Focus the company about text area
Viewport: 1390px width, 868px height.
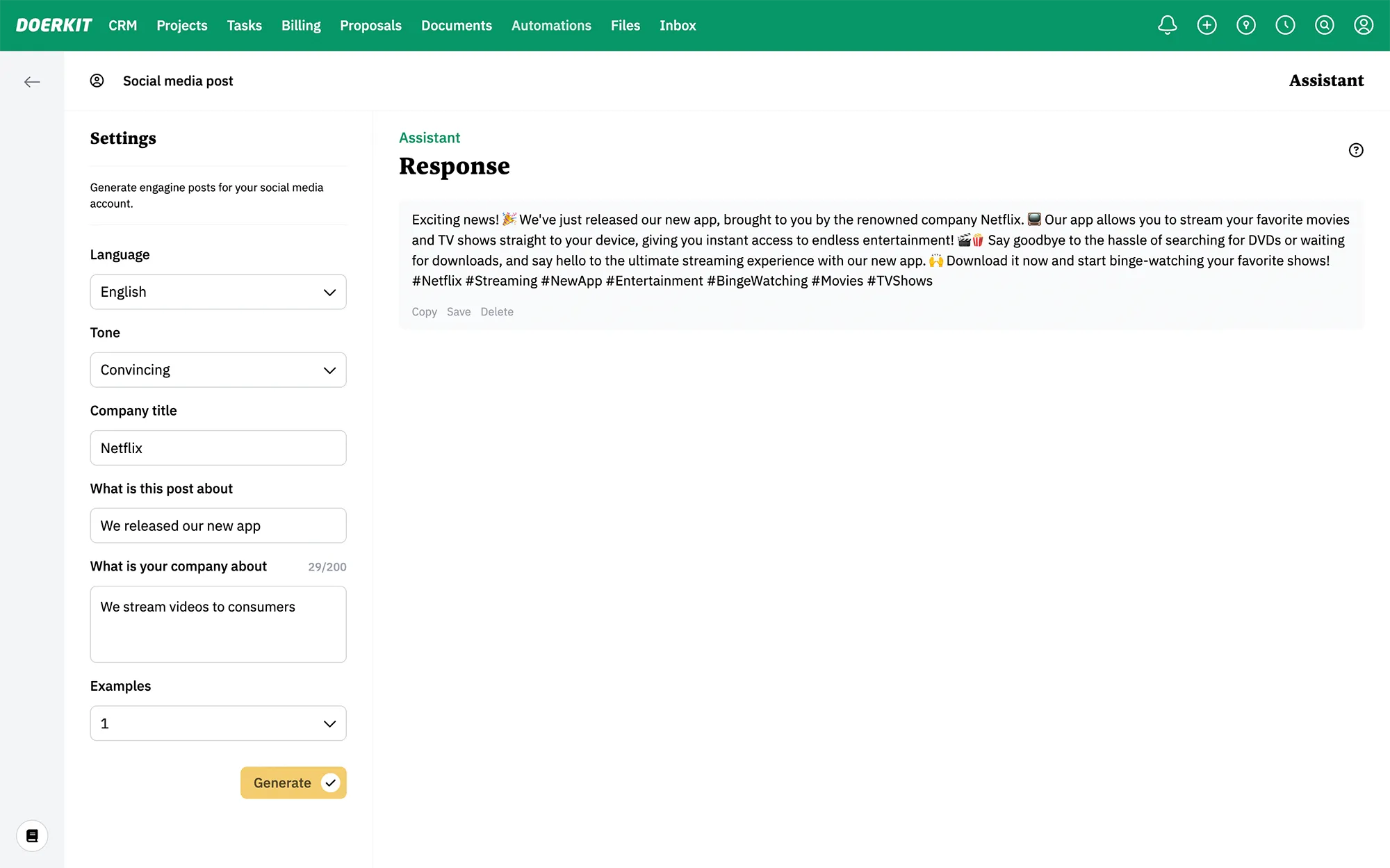click(x=218, y=624)
